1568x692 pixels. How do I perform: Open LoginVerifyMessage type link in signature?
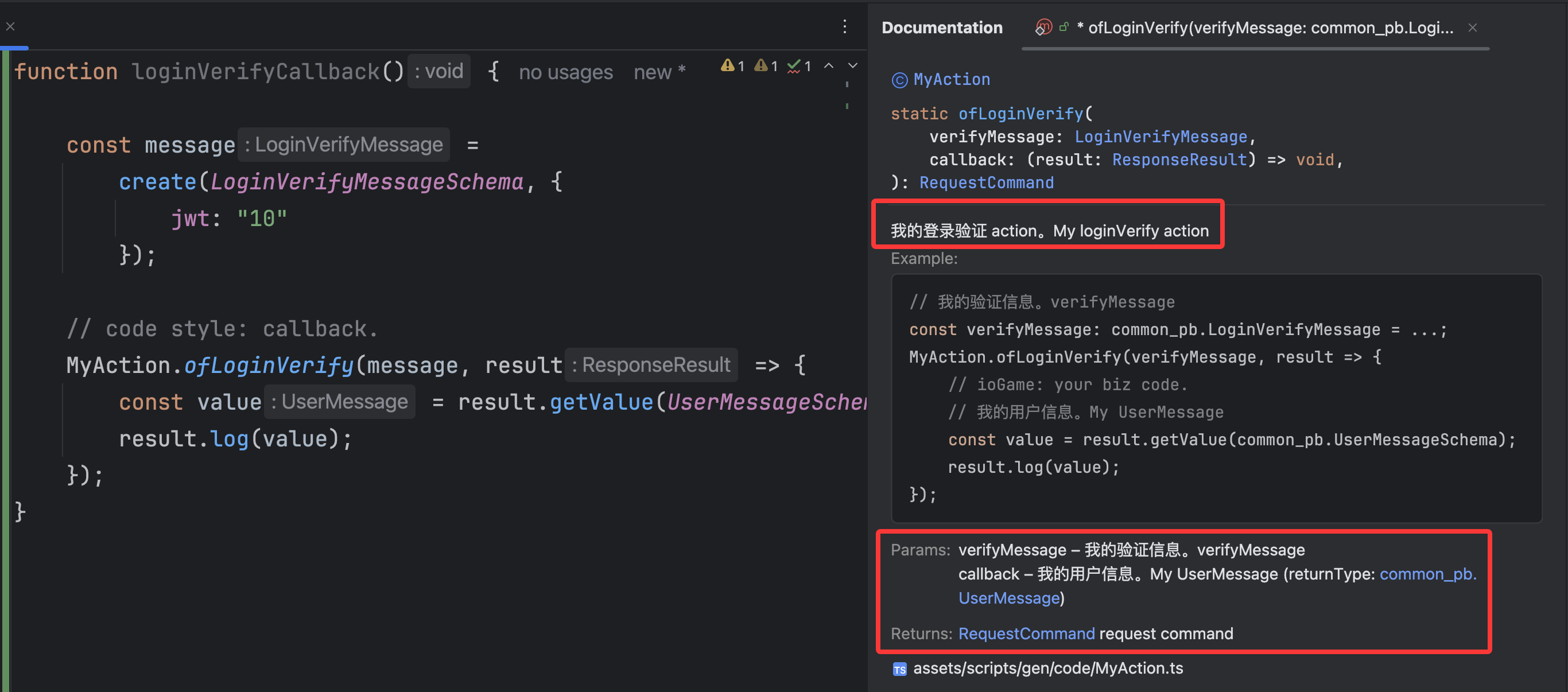pos(1160,137)
